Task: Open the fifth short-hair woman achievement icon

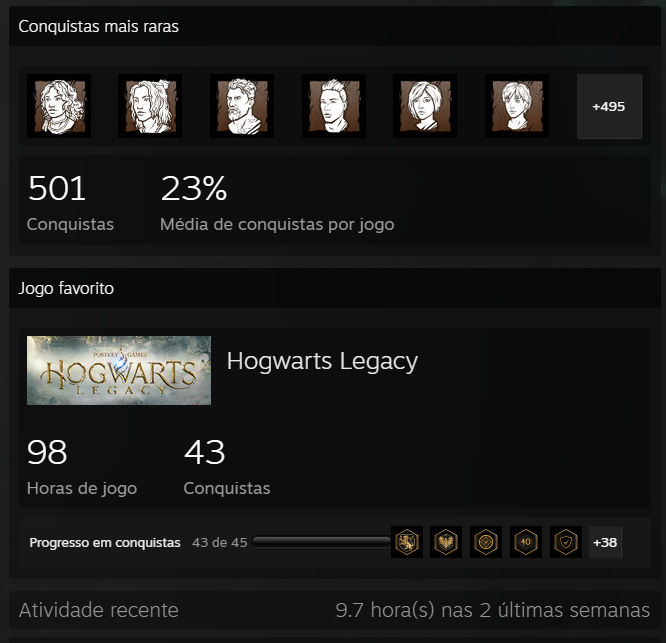Action: point(425,106)
